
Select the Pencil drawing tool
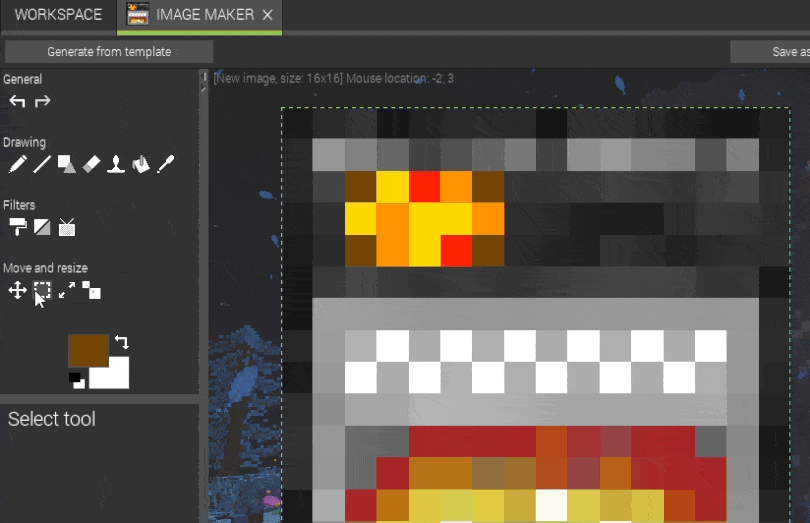[x=18, y=164]
